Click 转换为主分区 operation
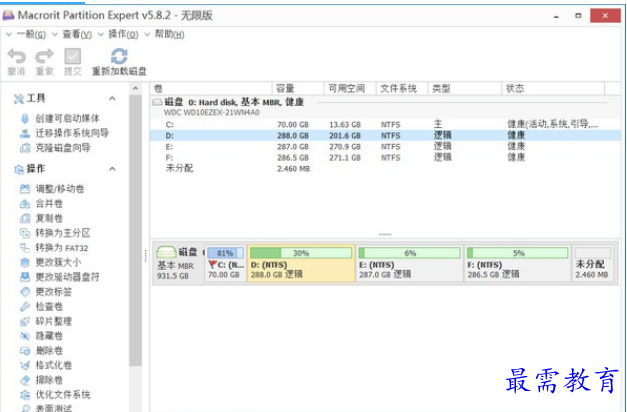The height and width of the screenshot is (412, 627). (x=62, y=233)
